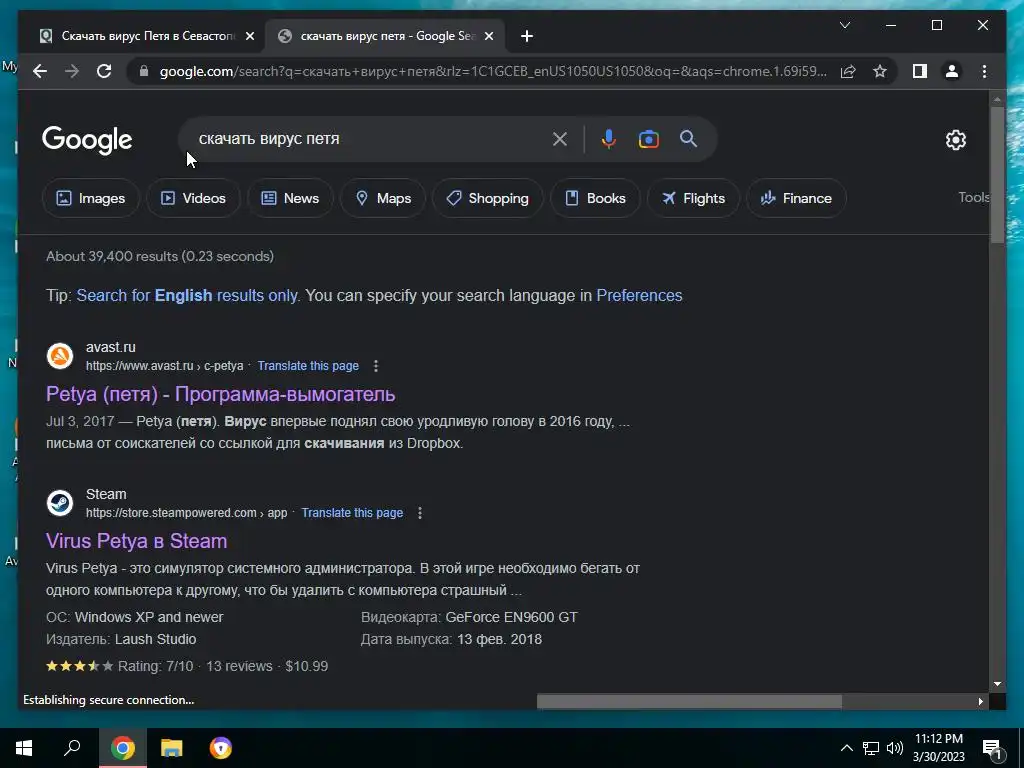Open File Explorer from the taskbar
The image size is (1024, 768).
[x=172, y=748]
